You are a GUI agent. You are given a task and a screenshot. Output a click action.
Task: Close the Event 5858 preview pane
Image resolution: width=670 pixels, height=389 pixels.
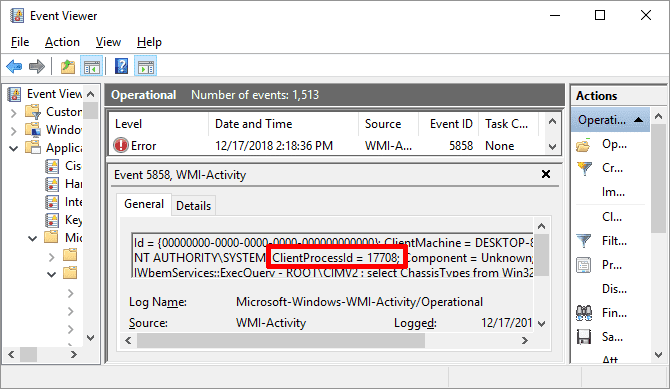(546, 174)
